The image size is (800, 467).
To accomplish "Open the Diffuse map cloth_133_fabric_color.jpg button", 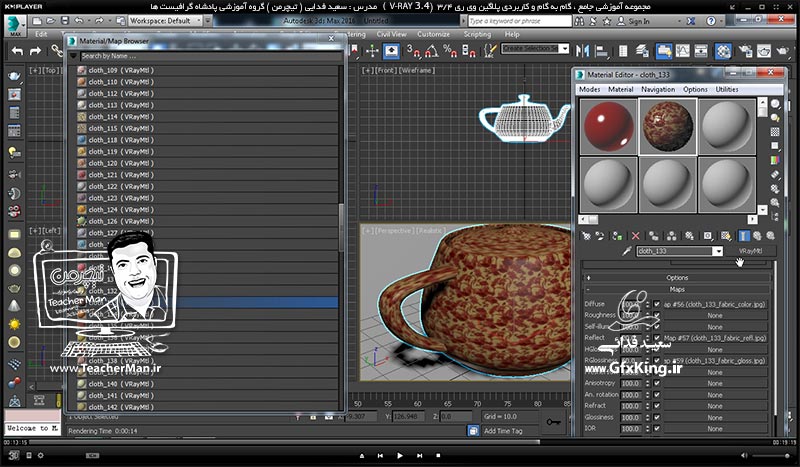I will coord(714,304).
